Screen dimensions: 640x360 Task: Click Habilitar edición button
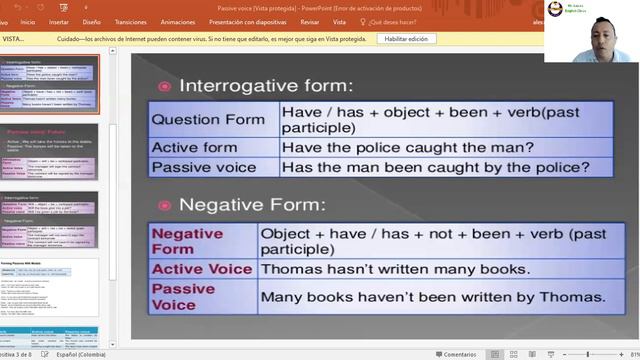[x=406, y=39]
